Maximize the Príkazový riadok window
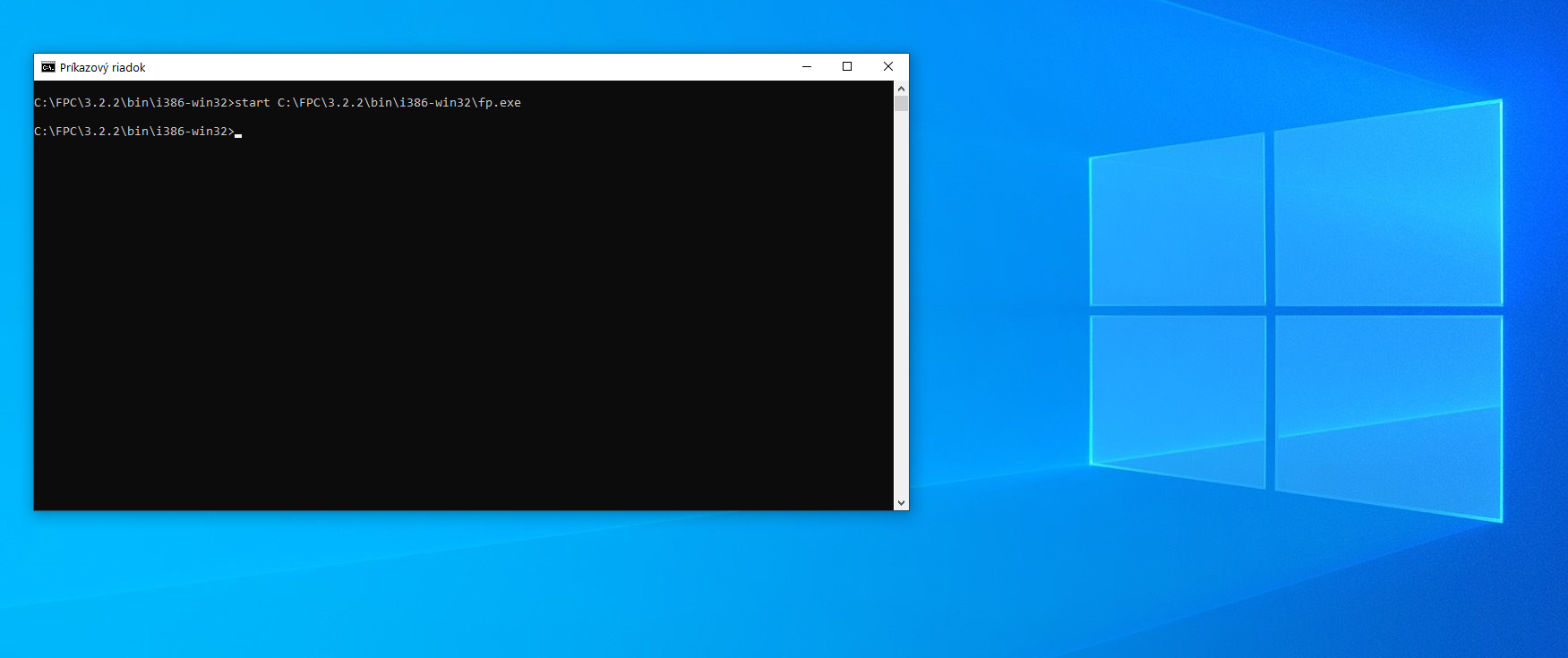This screenshot has height=658, width=1568. [847, 67]
